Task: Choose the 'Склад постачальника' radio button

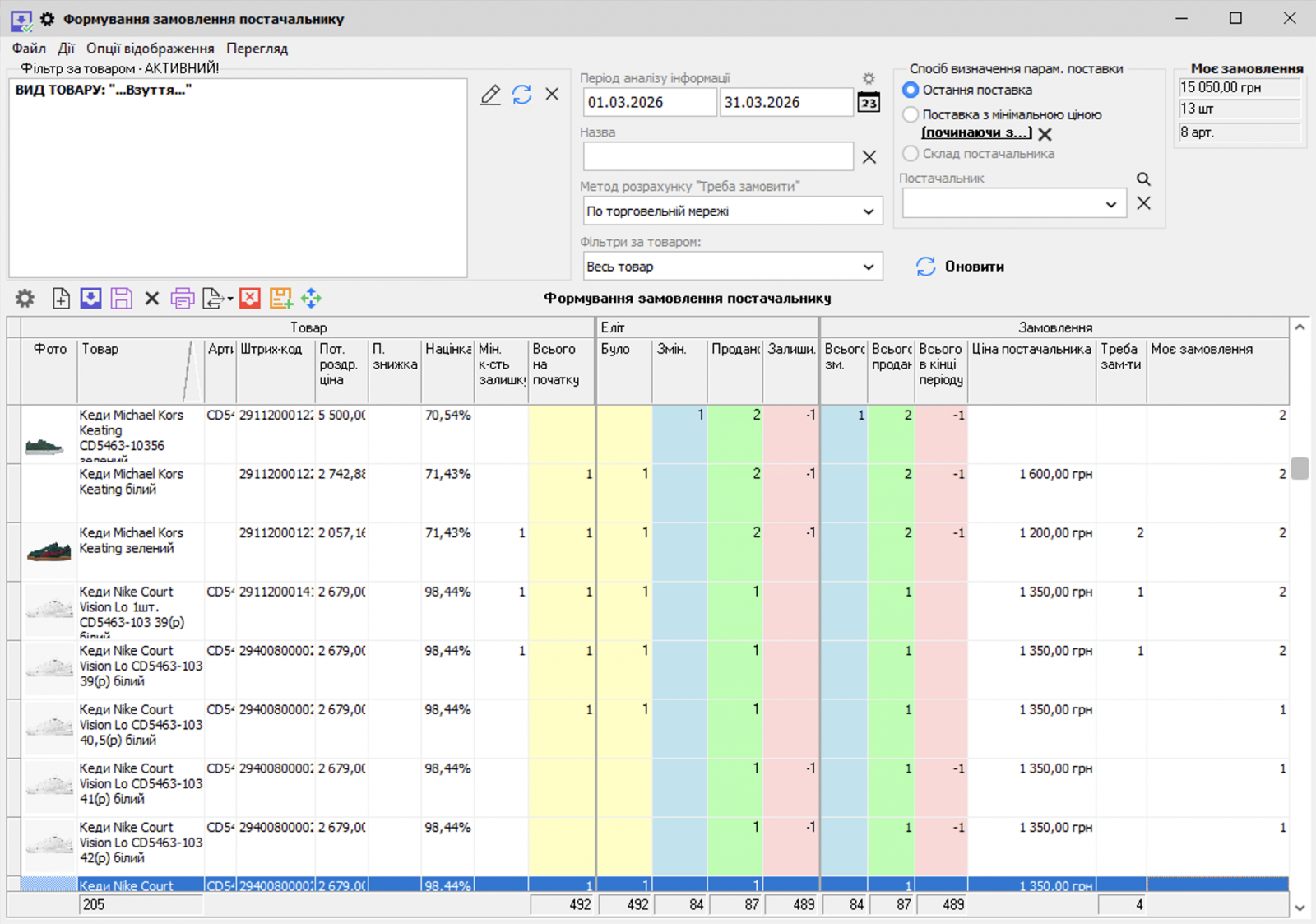Action: coord(911,153)
